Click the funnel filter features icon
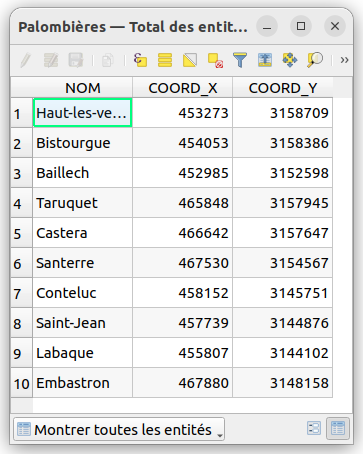Image resolution: width=363 pixels, height=454 pixels. tap(240, 60)
